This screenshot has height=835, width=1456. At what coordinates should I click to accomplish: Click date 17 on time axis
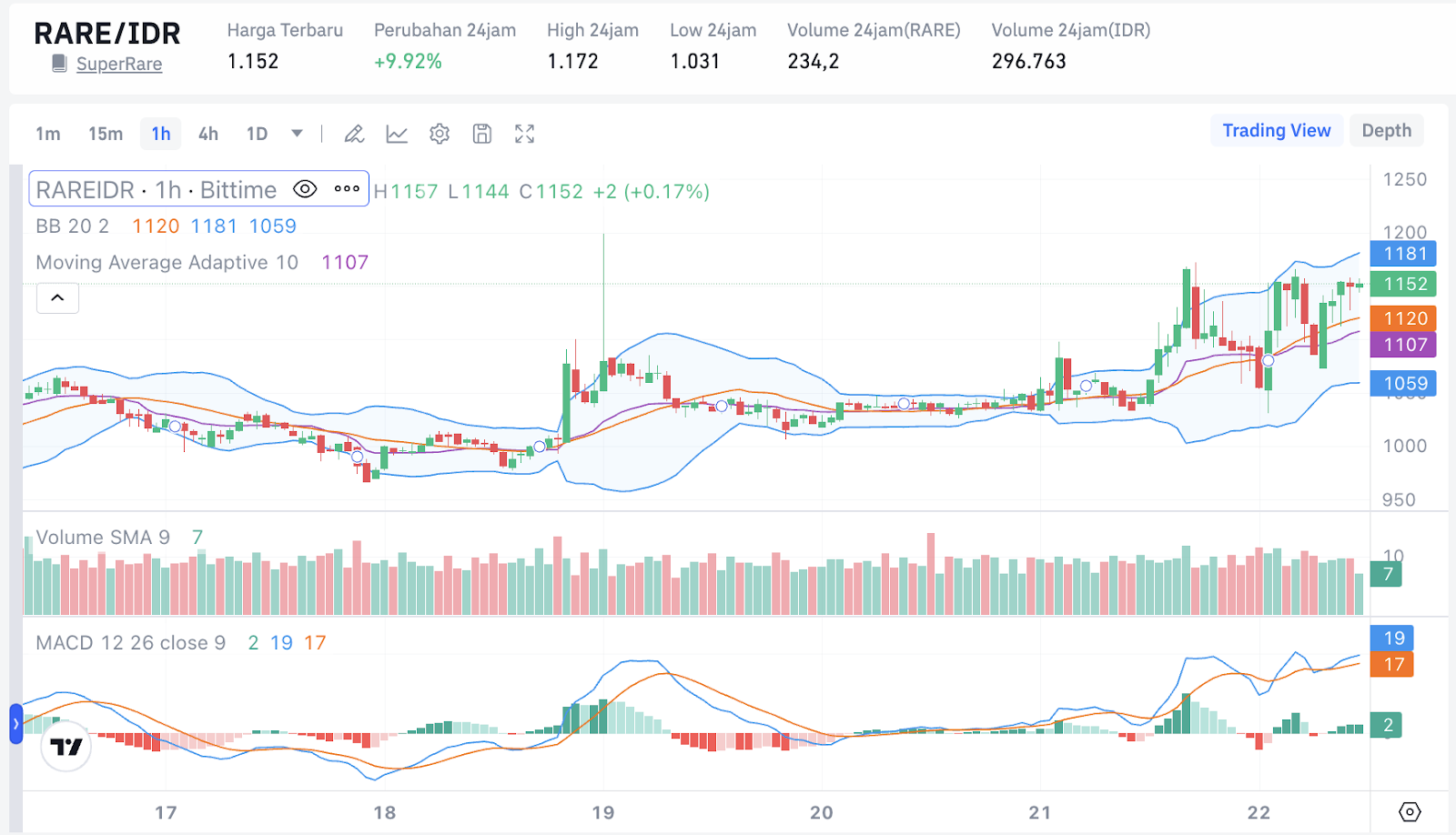coord(166,812)
